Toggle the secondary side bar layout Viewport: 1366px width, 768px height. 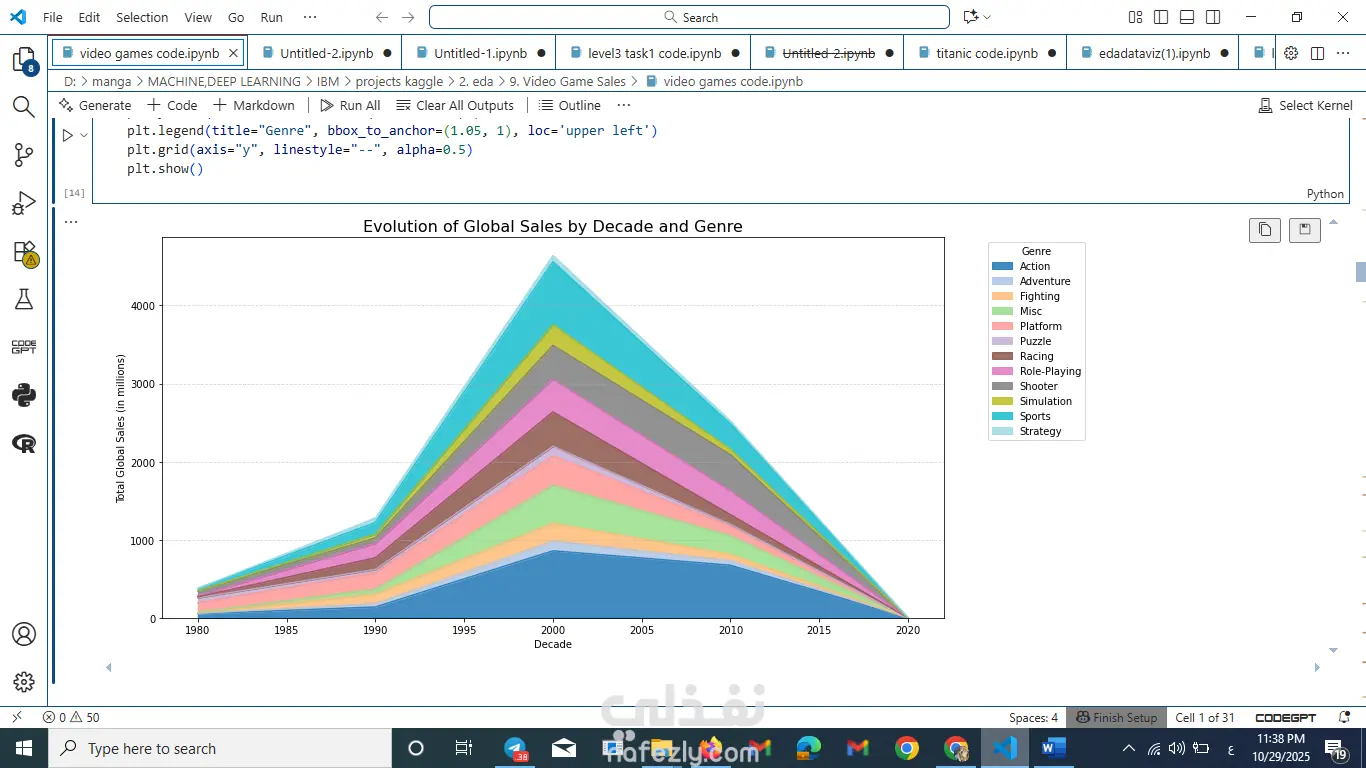point(1213,17)
